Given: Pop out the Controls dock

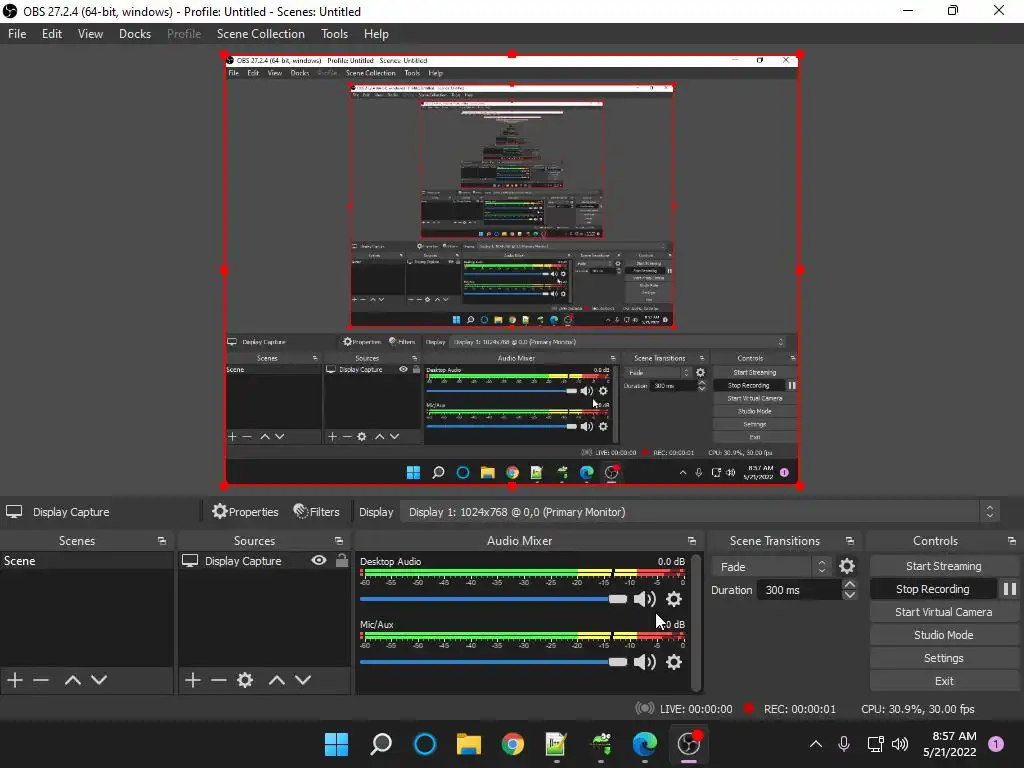Looking at the screenshot, I should point(1012,541).
